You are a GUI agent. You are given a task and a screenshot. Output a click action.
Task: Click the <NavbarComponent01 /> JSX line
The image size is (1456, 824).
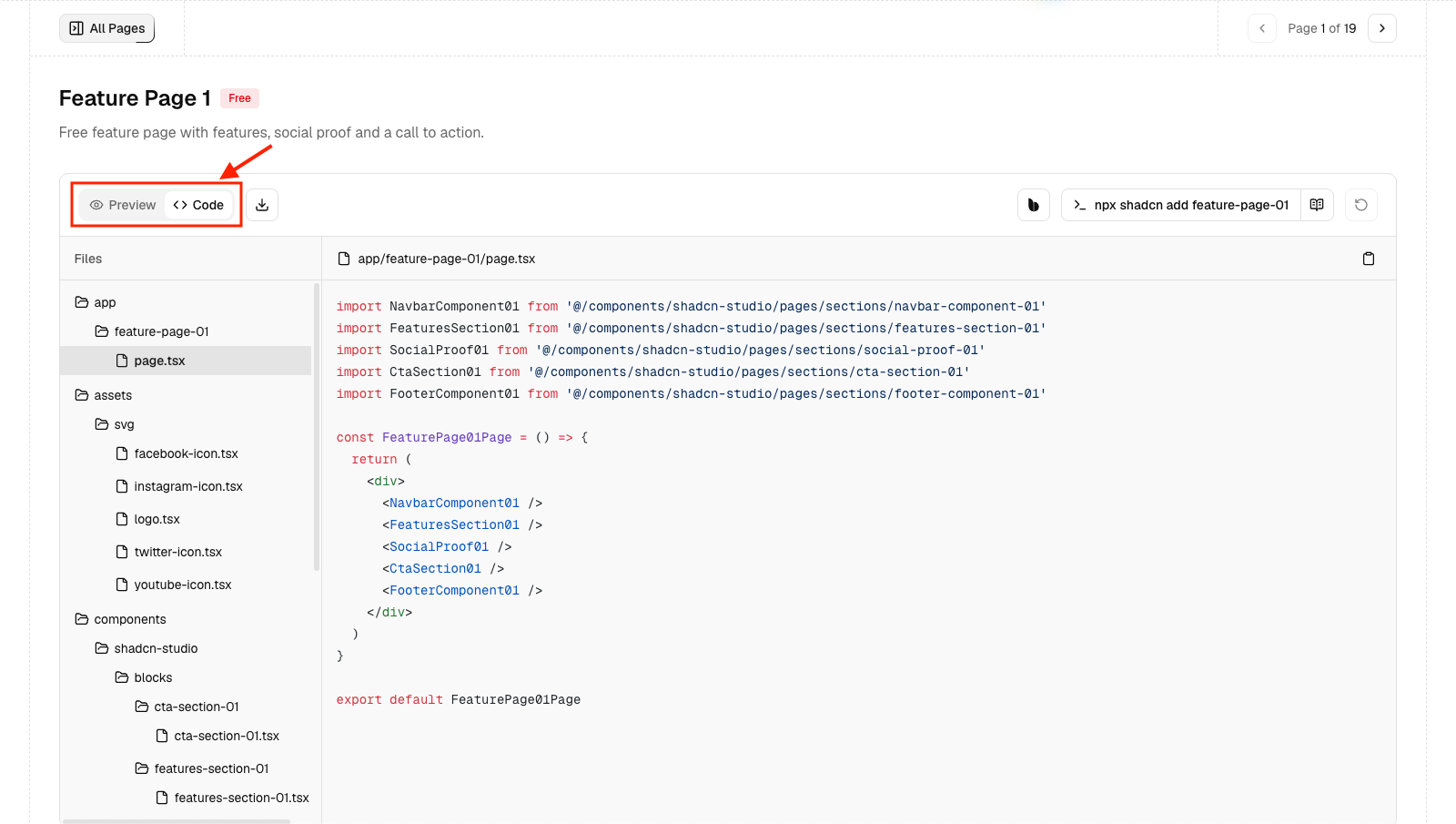462,504
